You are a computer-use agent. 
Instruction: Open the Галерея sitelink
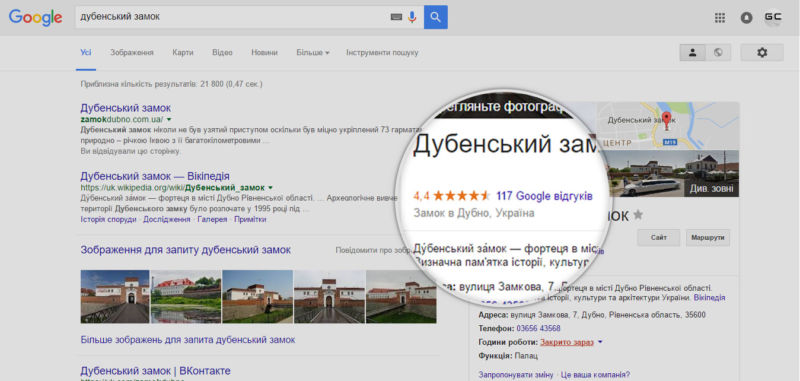point(212,219)
